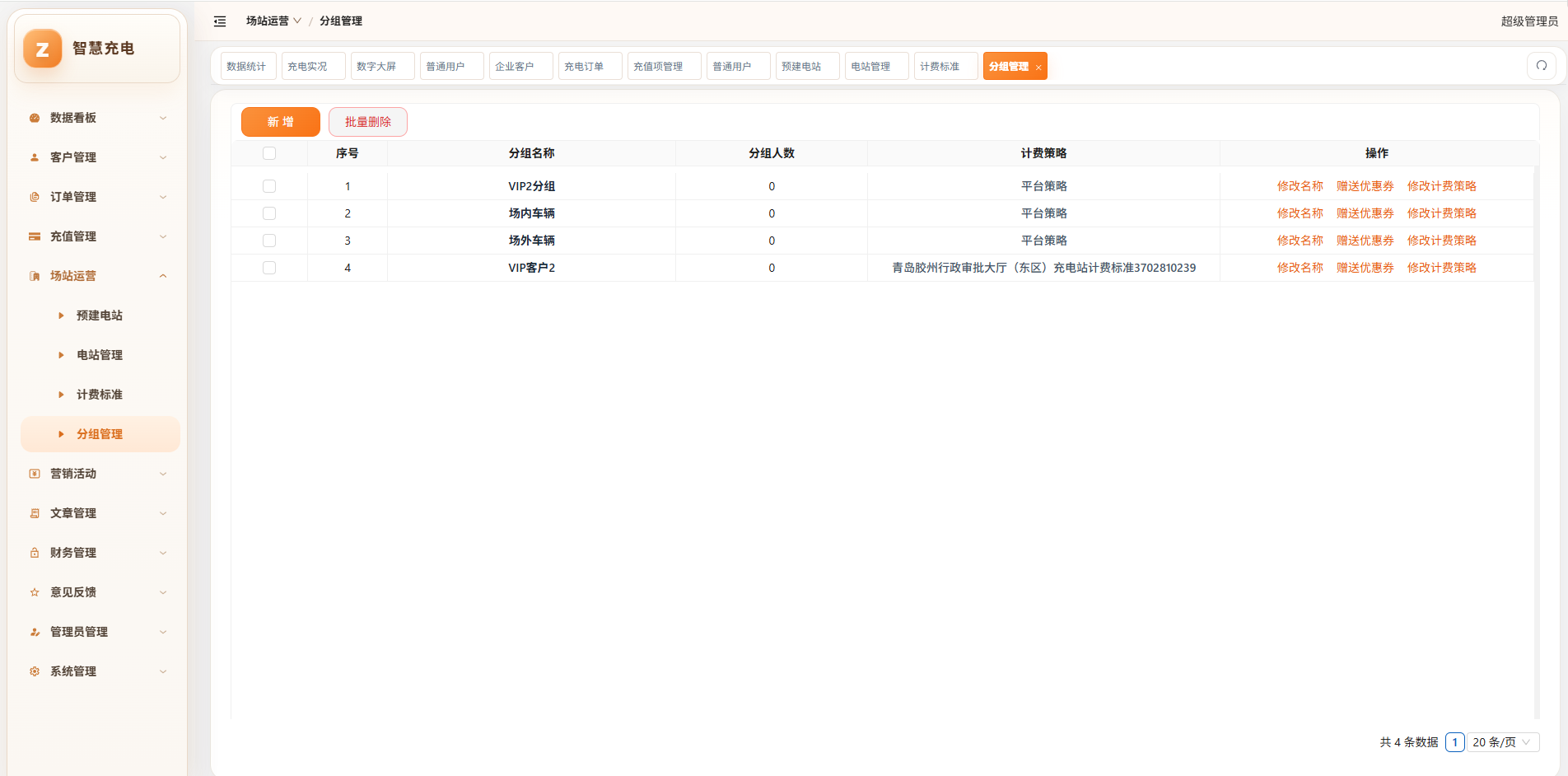This screenshot has height=776, width=1568.
Task: Click the 财务管理 lock icon
Action: pyautogui.click(x=35, y=553)
